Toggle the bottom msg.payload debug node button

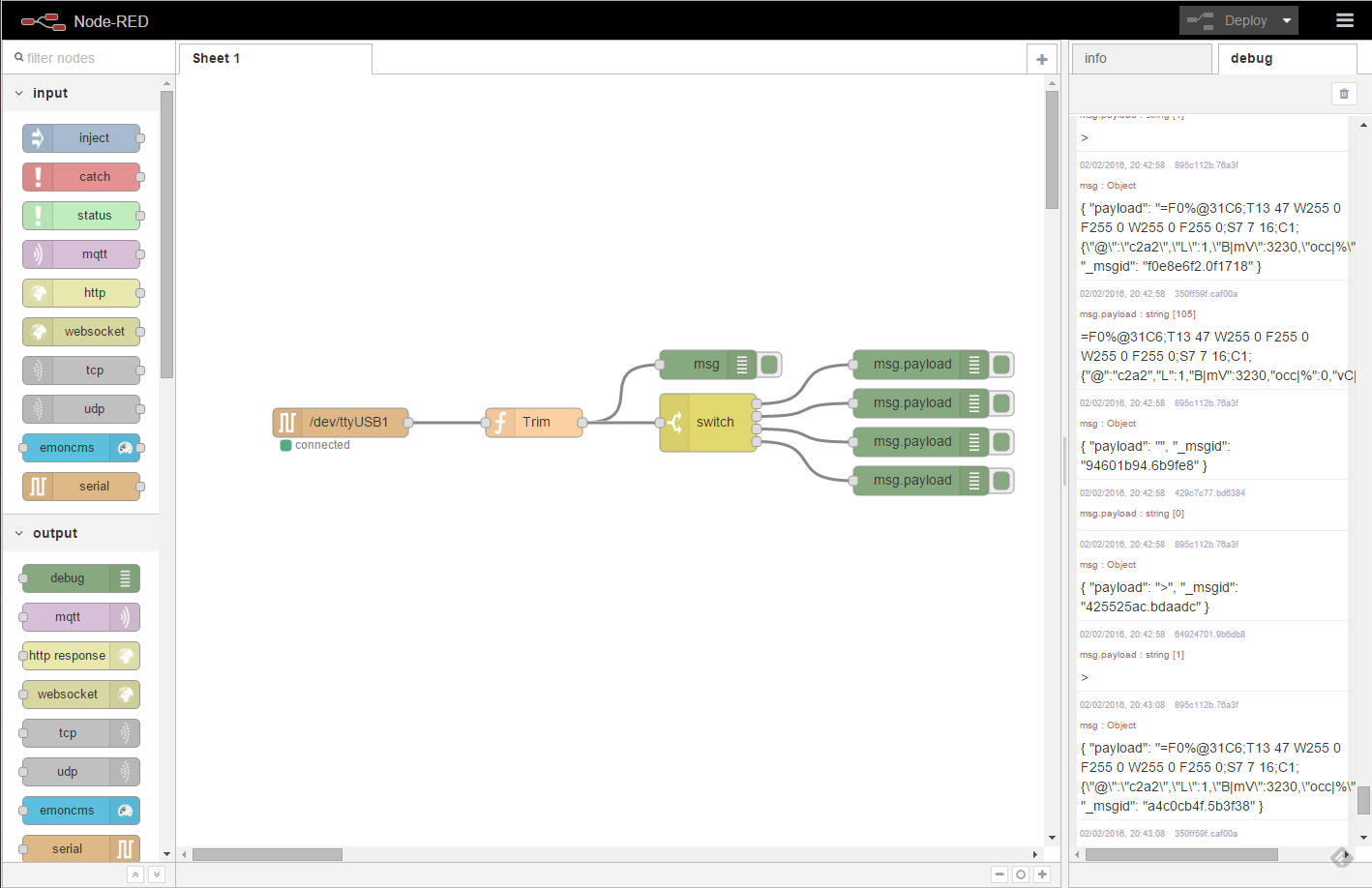(1002, 481)
